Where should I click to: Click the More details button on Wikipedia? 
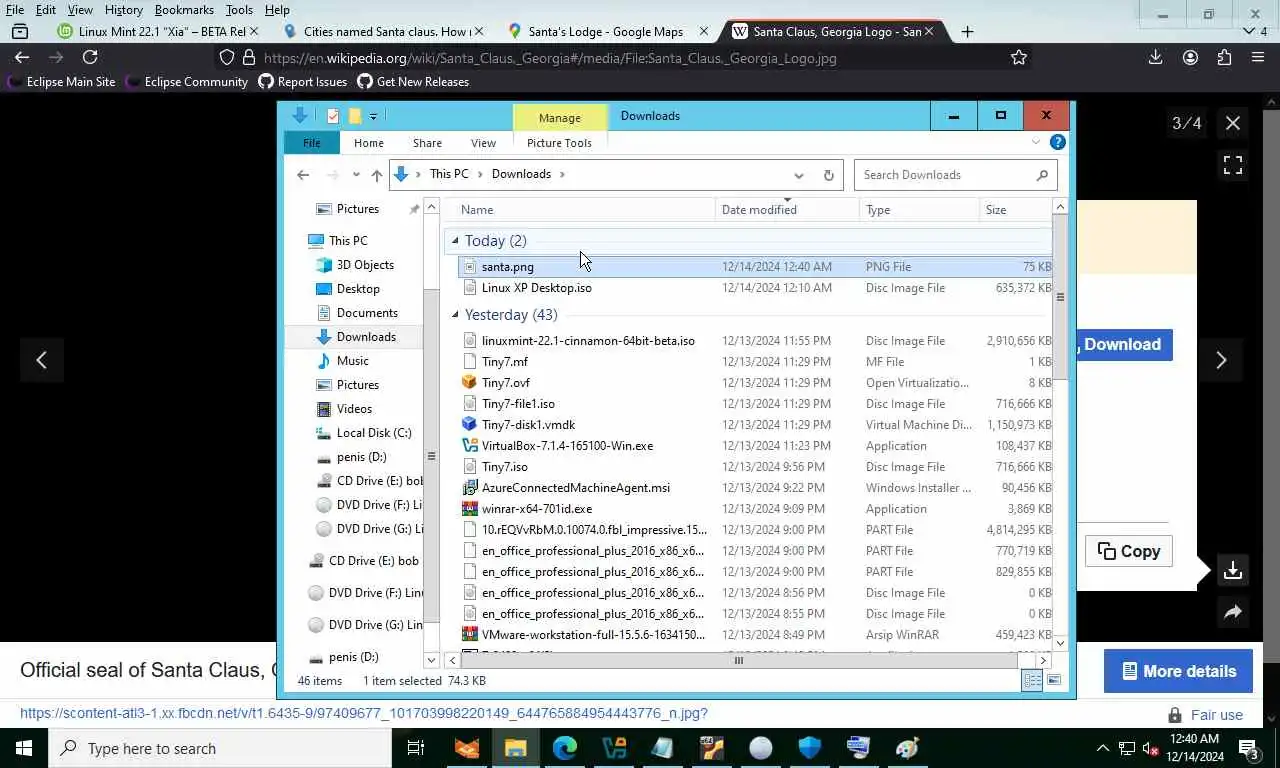pos(1178,671)
